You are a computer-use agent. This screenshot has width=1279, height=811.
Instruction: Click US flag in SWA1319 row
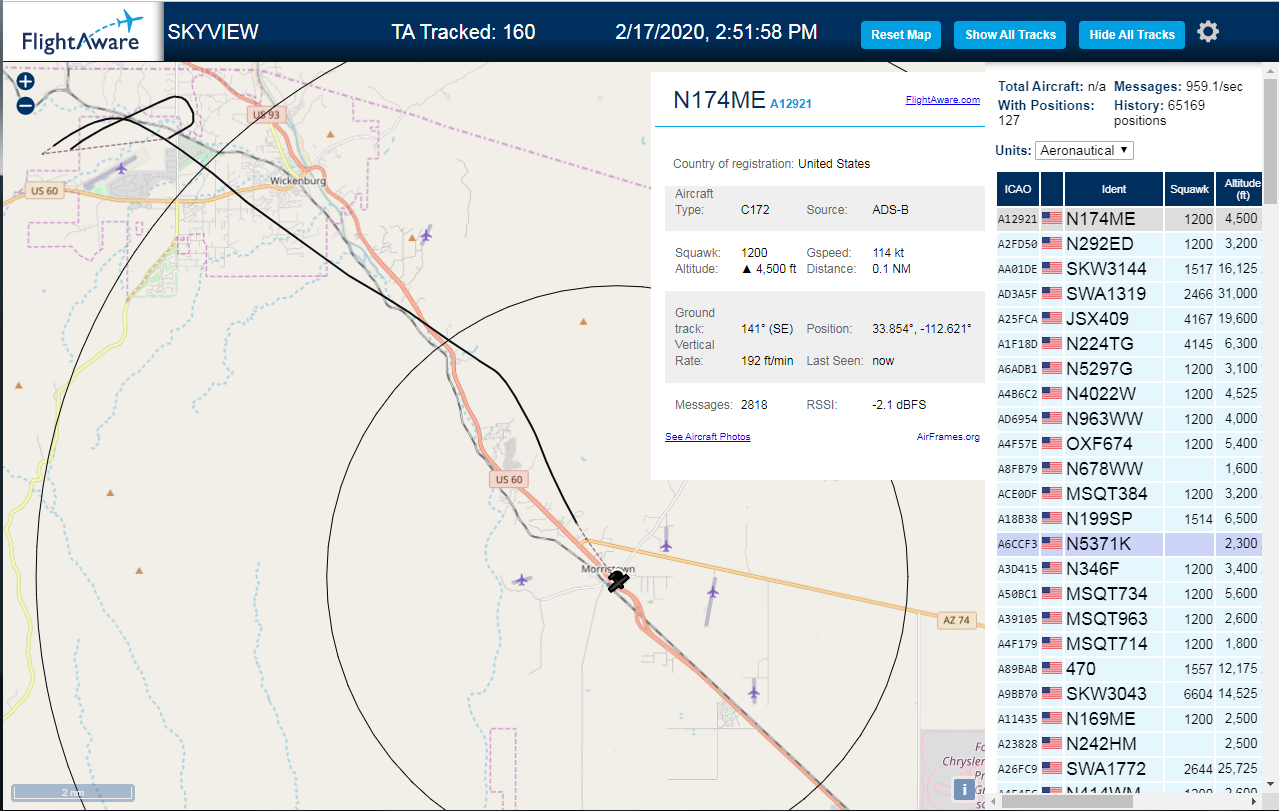(x=1052, y=293)
